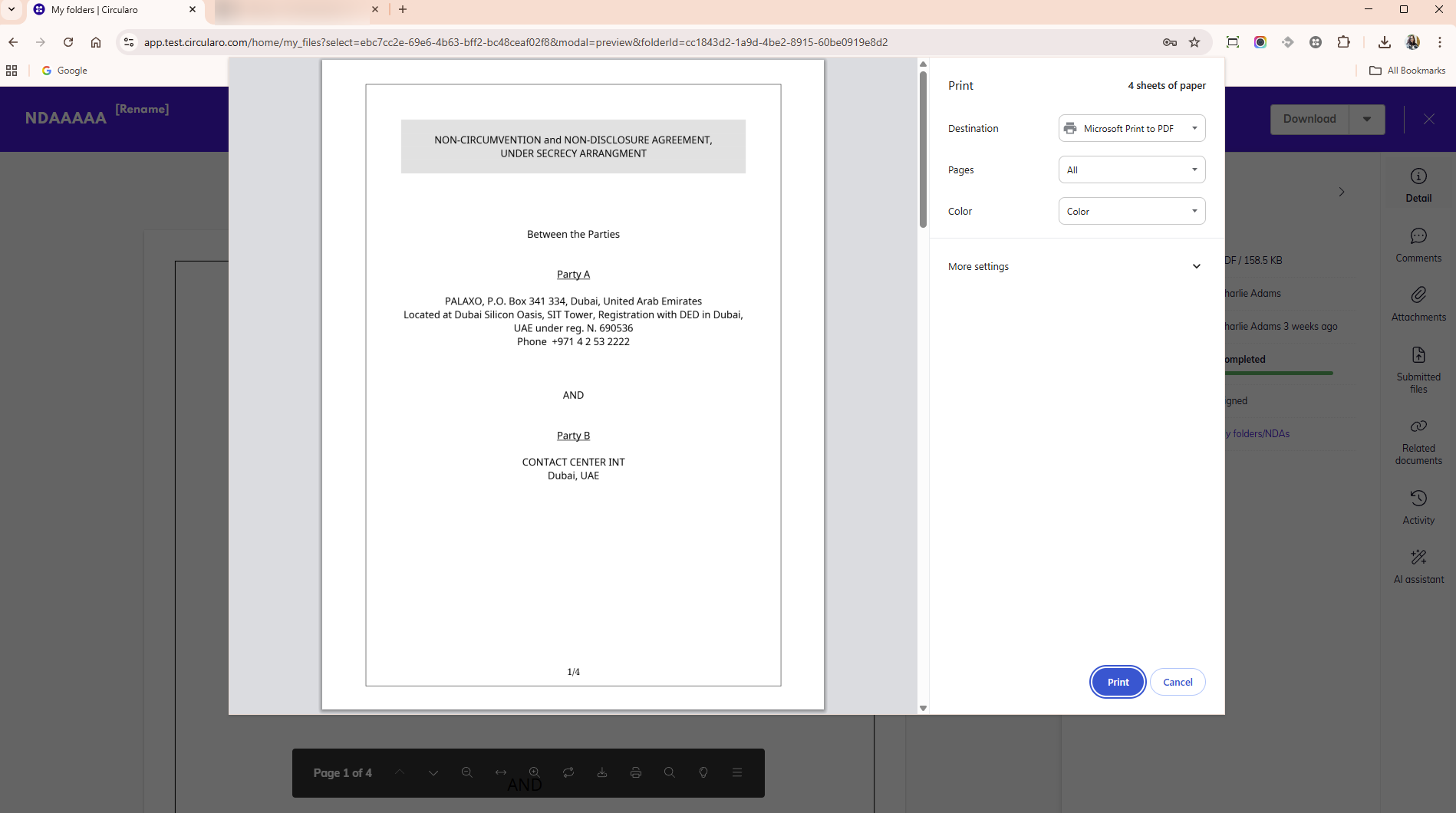Click Rename next to NDAAAAAA title
This screenshot has width=1456, height=813.
pos(142,108)
